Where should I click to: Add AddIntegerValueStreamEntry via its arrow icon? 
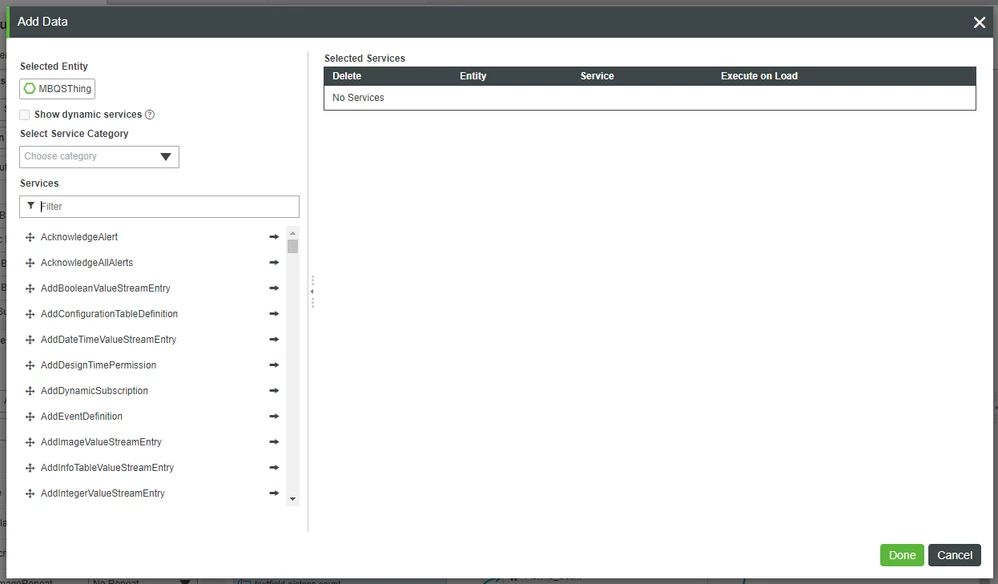tap(272, 493)
